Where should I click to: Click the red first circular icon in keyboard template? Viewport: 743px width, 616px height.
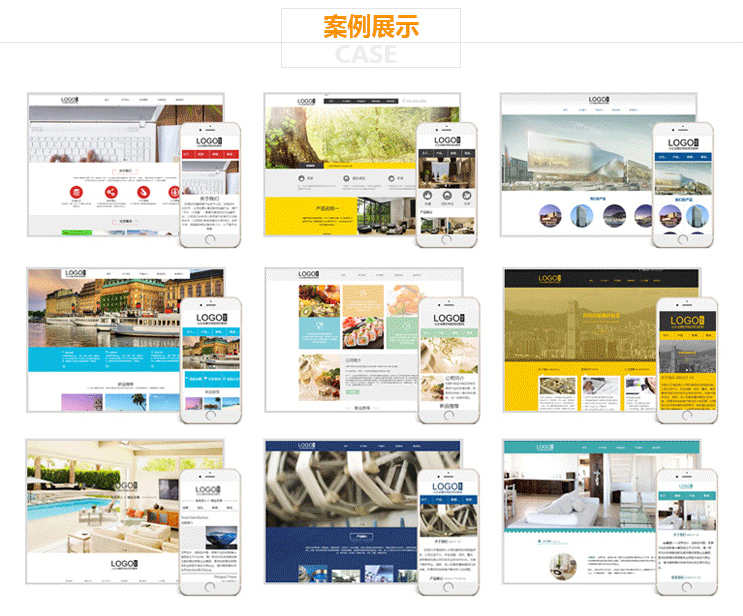[76, 192]
